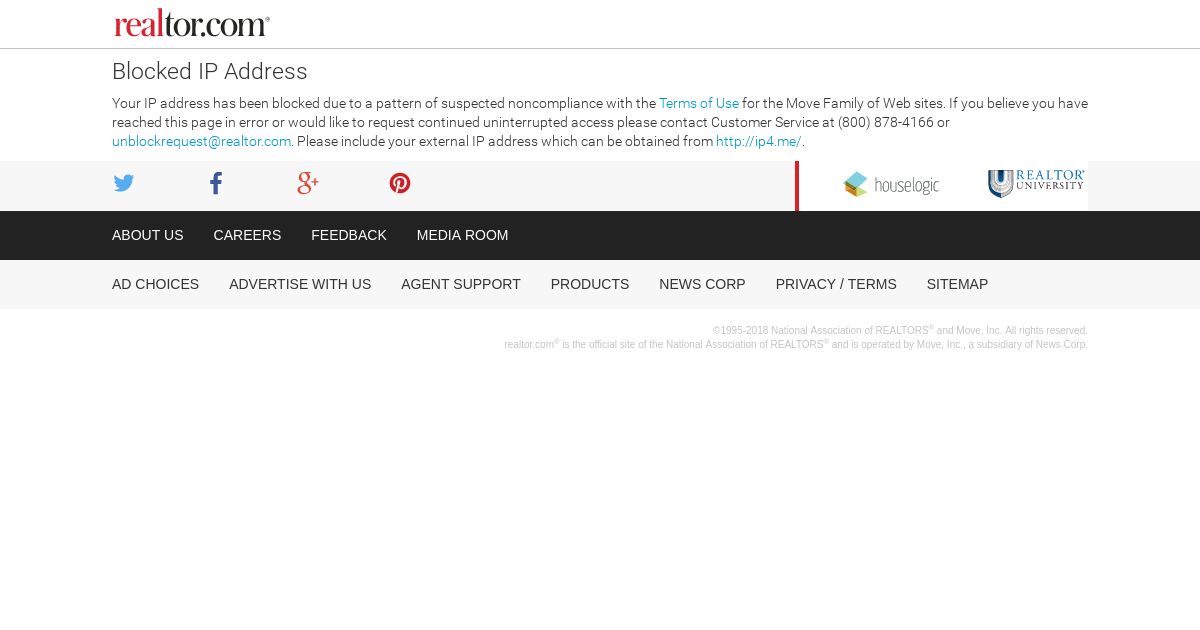
Task: Visit the HouseLogic logo link
Action: pos(892,185)
